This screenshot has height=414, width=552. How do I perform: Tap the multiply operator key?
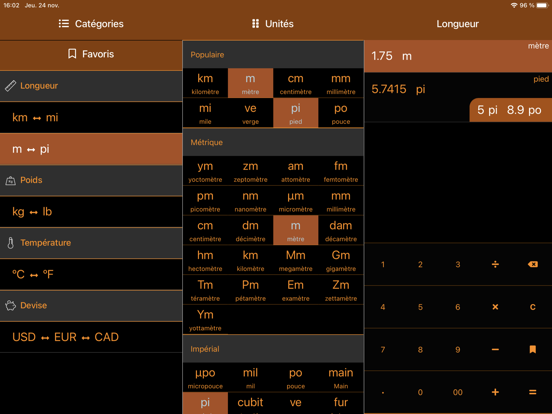click(x=495, y=307)
